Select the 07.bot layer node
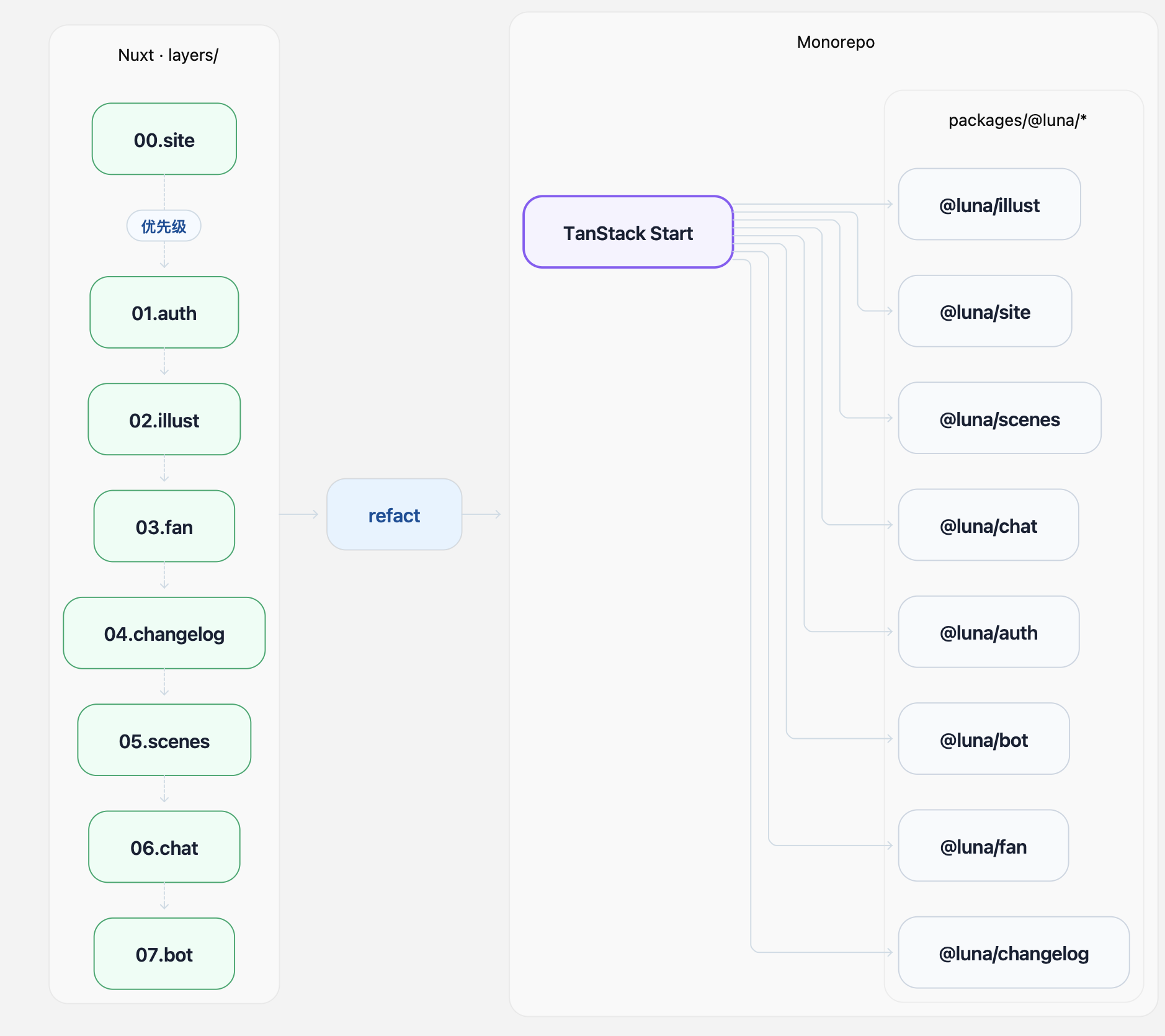 point(164,953)
